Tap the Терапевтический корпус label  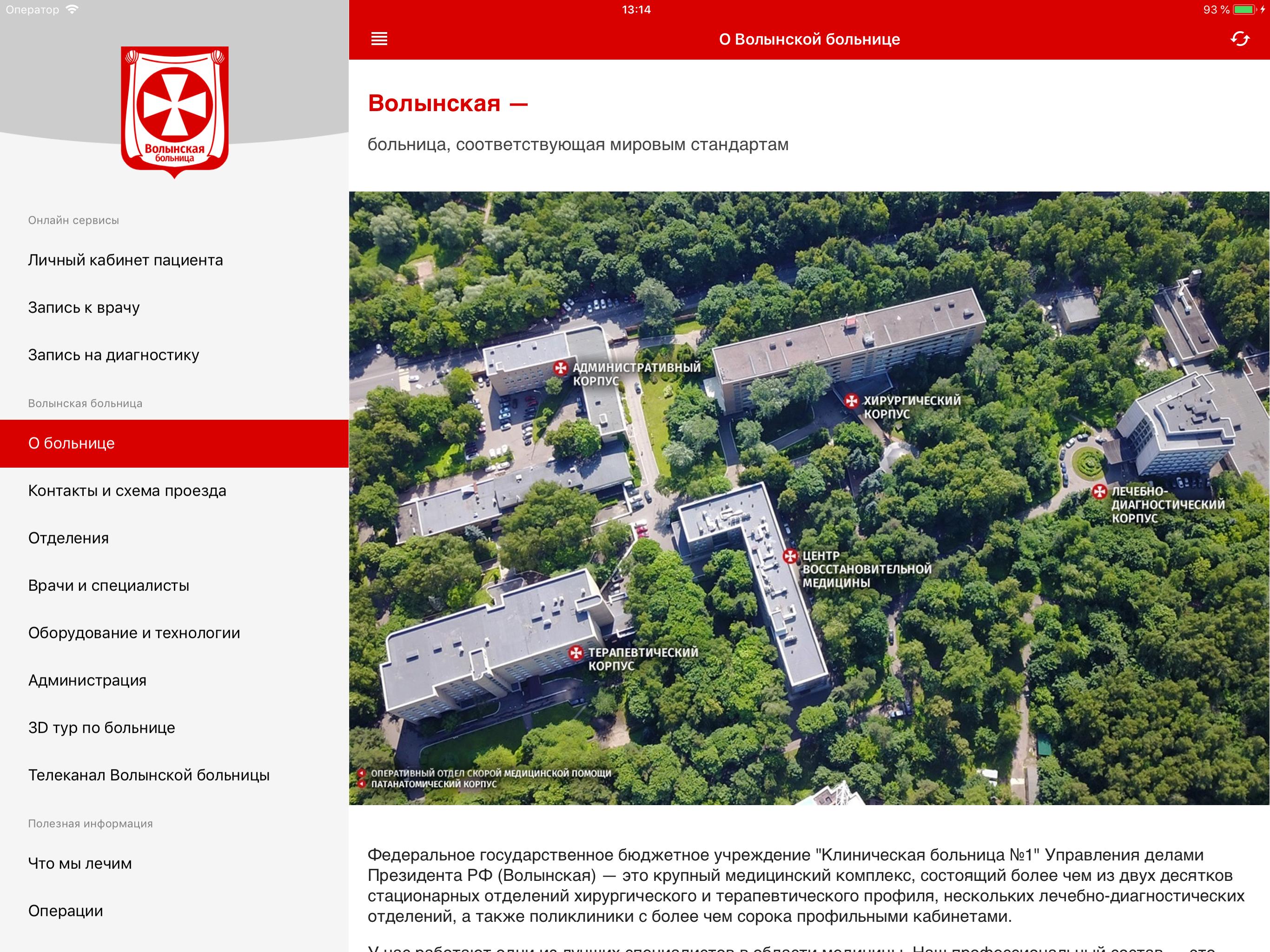pos(643,659)
